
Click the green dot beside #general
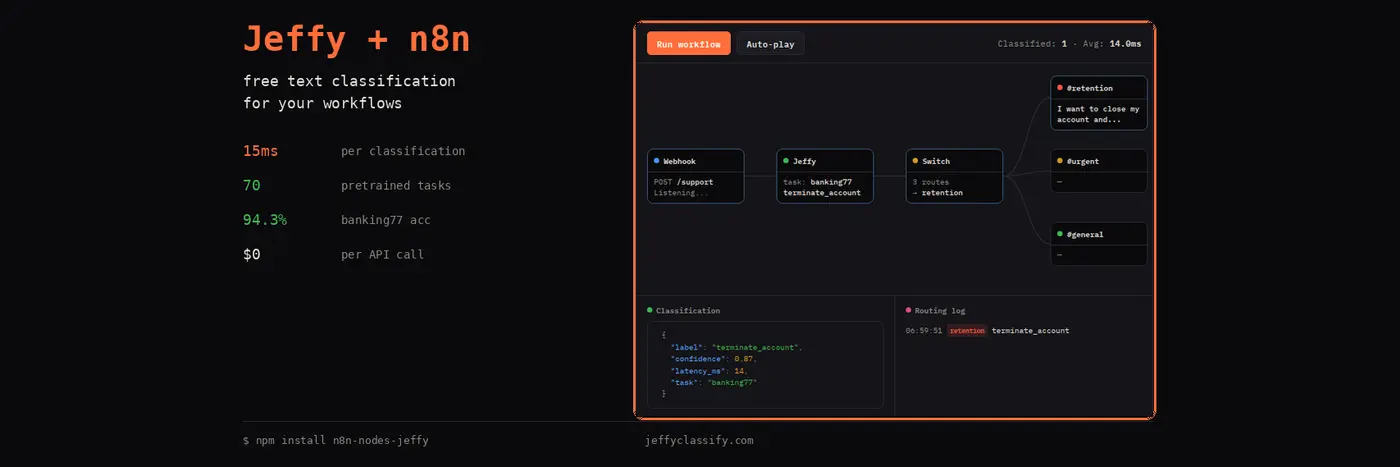tap(1060, 234)
